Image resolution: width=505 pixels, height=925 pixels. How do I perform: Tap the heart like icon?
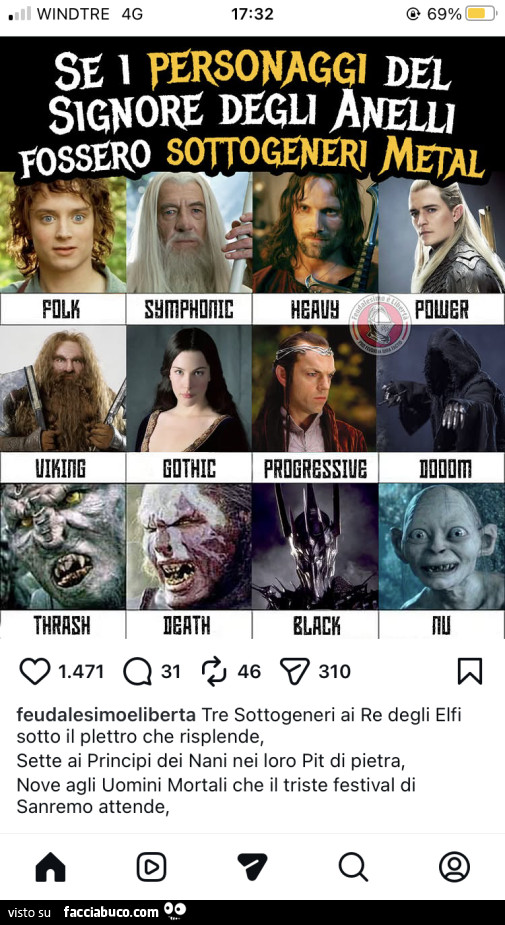click(35, 671)
